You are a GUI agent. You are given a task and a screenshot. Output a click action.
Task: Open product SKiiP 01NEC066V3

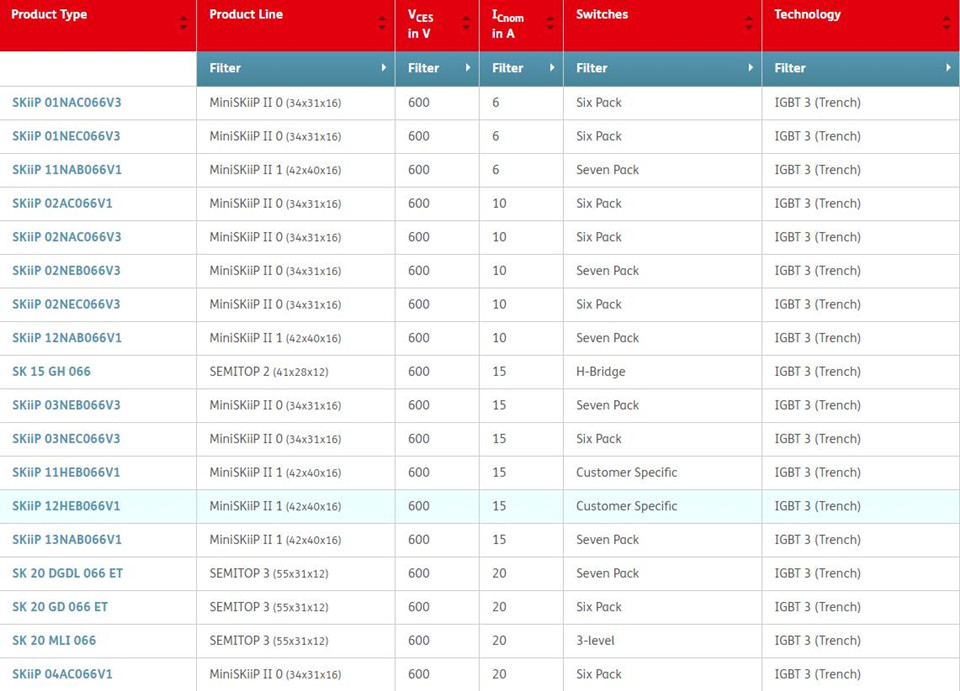[x=66, y=136]
